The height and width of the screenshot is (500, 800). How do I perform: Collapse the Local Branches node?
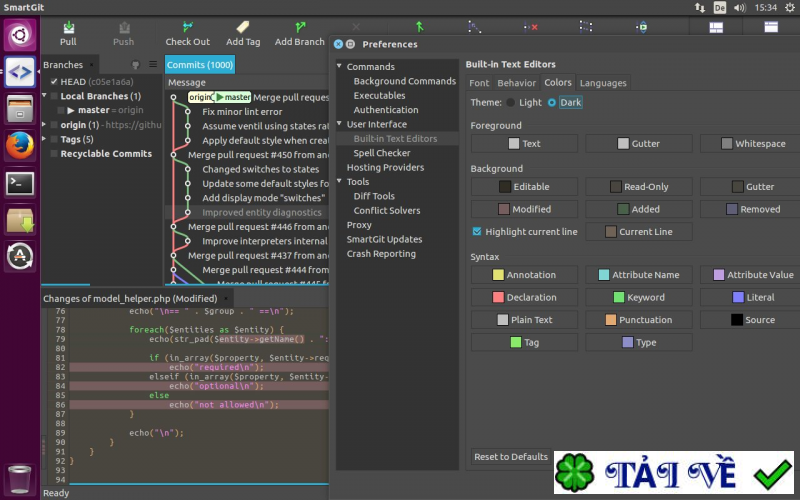click(46, 97)
